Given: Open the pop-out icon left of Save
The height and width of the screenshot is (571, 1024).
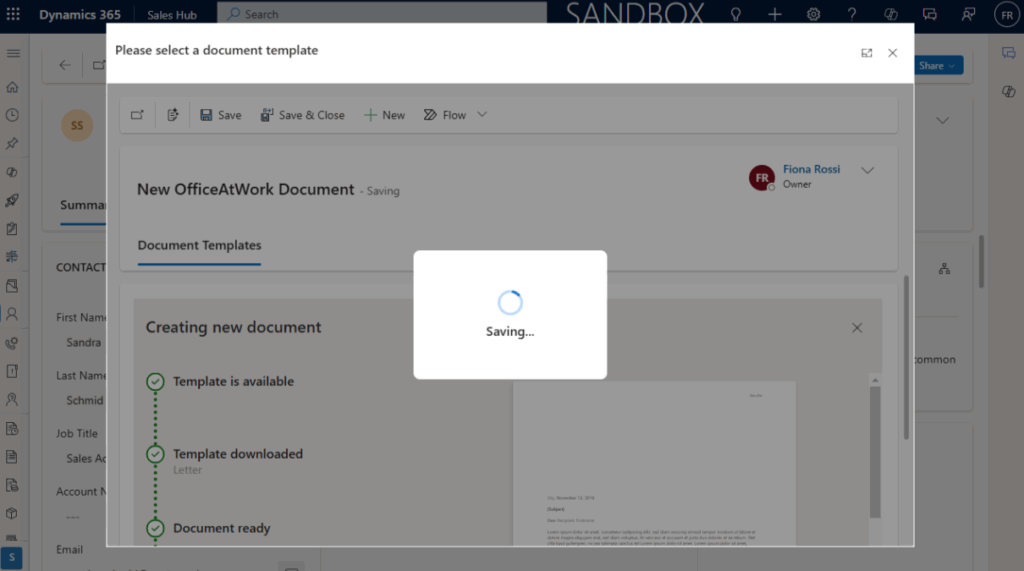Looking at the screenshot, I should point(137,115).
